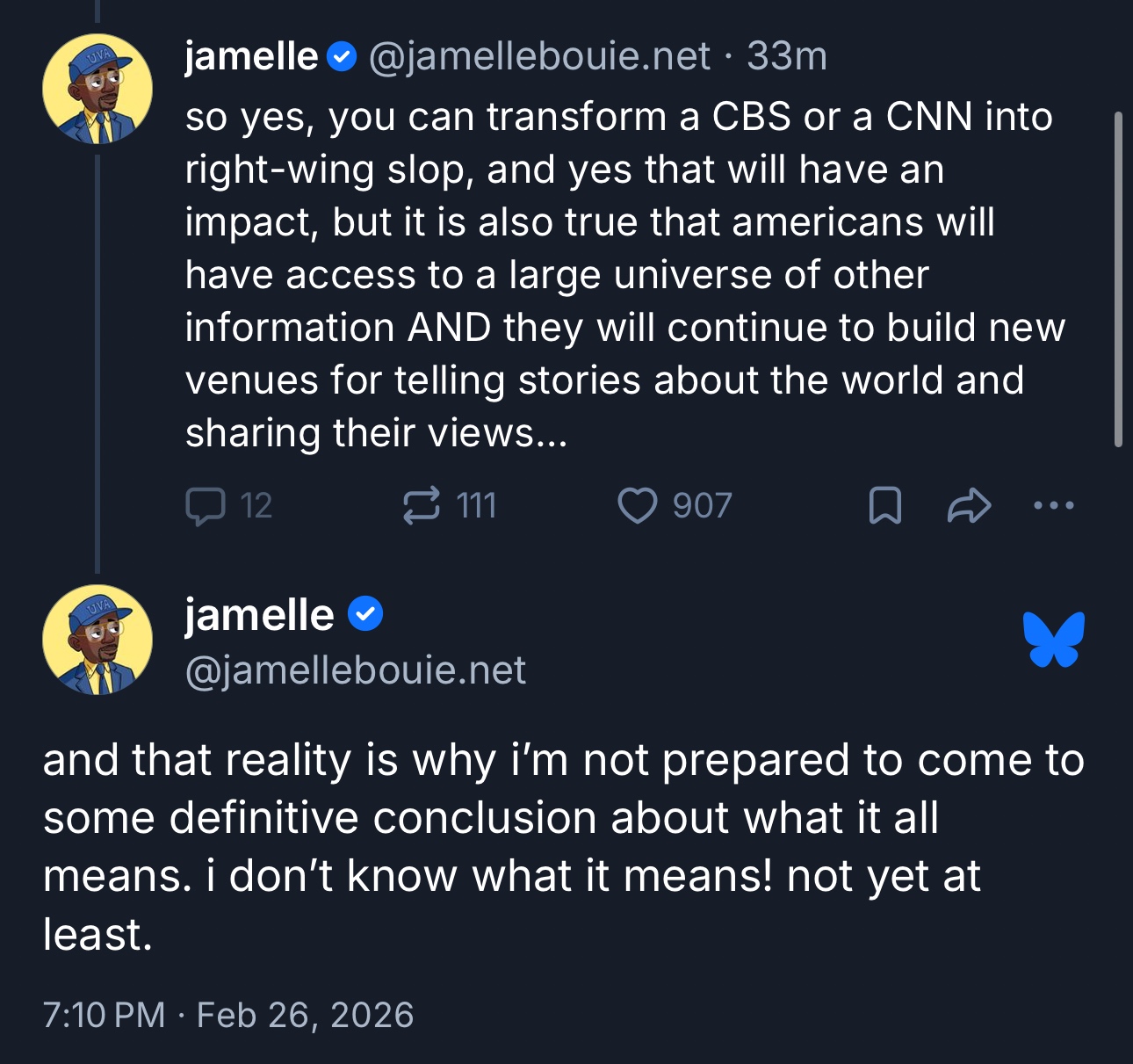Click the @jamellebouie.net handle beside 33m
The height and width of the screenshot is (1064, 1133).
(x=539, y=57)
